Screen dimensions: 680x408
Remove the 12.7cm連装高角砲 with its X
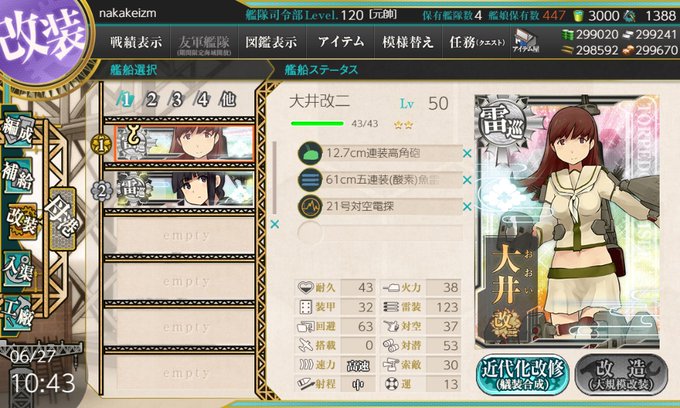coord(467,153)
